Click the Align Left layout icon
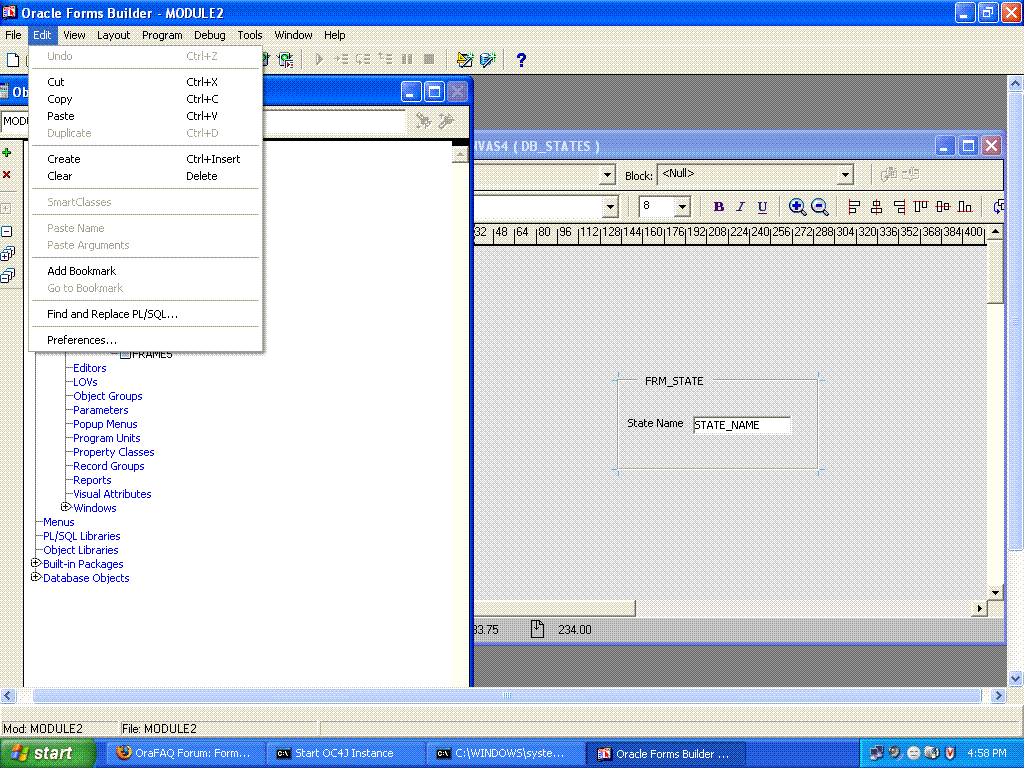 (854, 207)
